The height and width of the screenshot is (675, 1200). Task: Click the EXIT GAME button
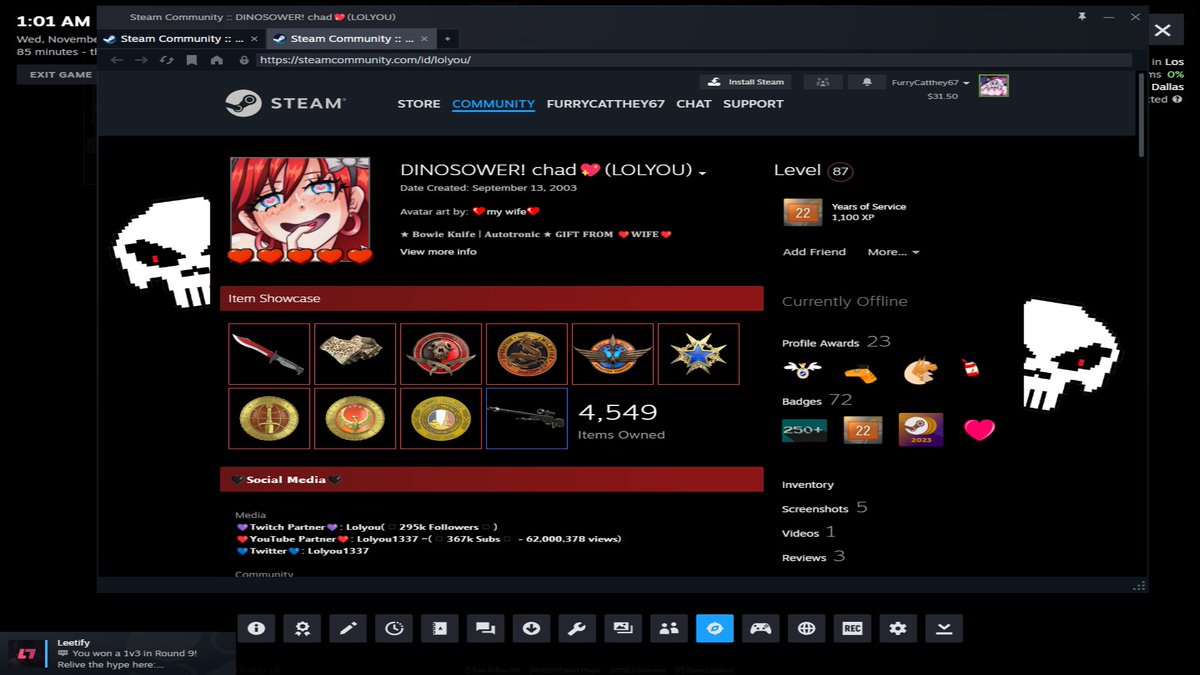tap(60, 74)
